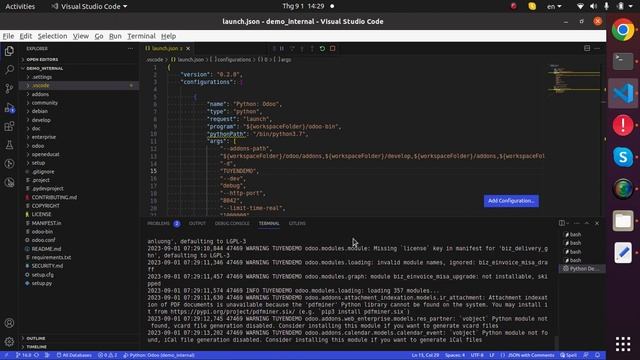Click the LF end-of-line status item
The width and height of the screenshot is (640, 360).
click(492, 355)
